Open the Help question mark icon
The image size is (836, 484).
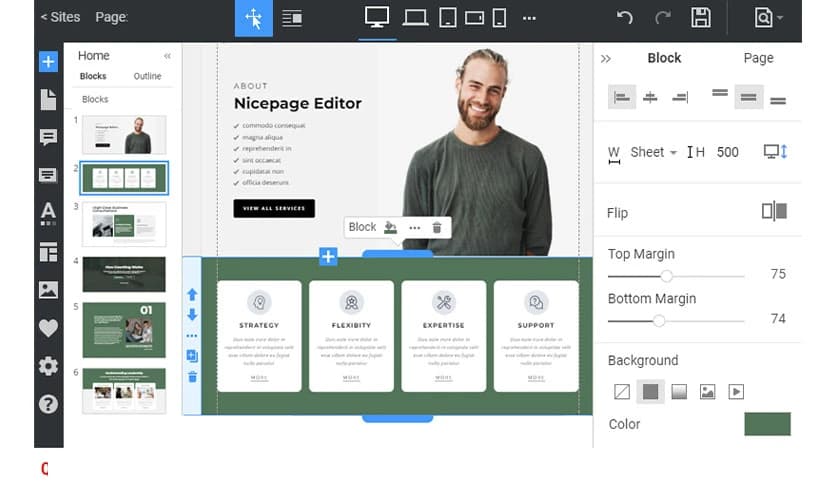point(48,404)
